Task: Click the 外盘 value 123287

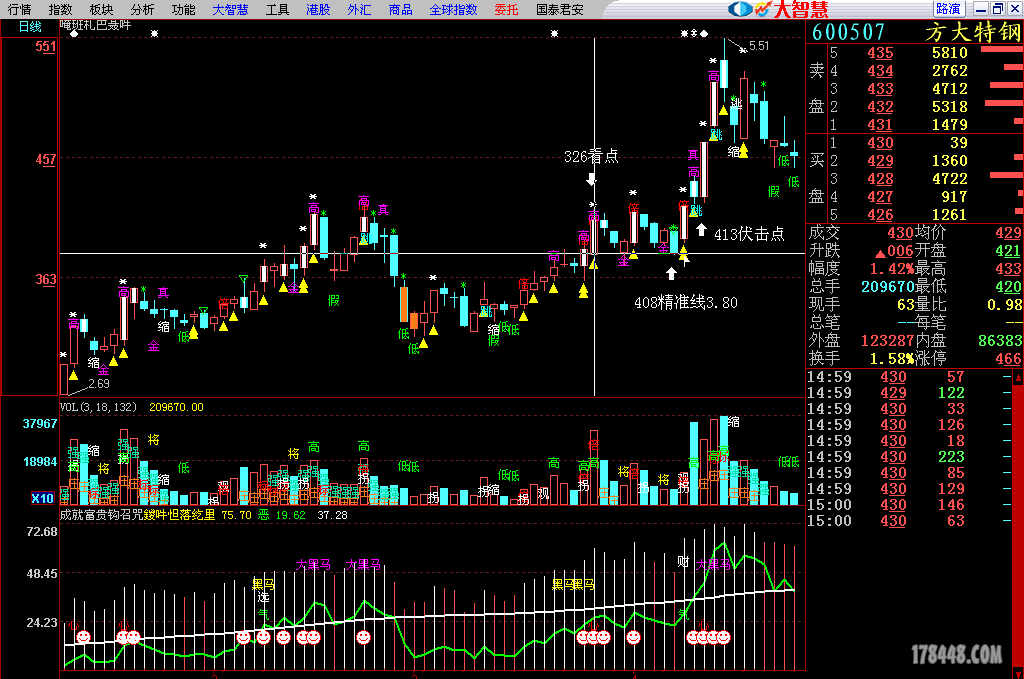Action: coord(888,340)
